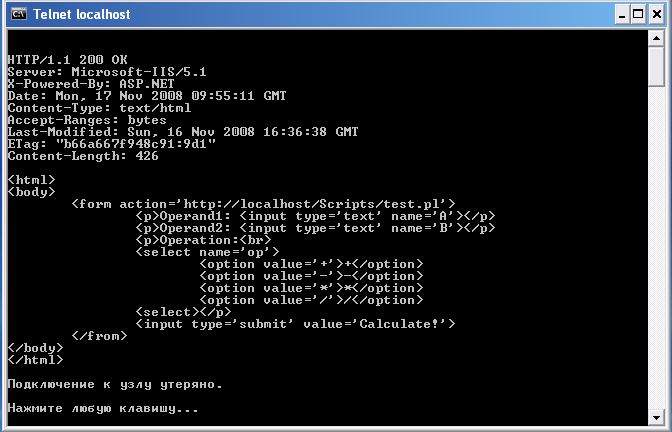The height and width of the screenshot is (432, 672).
Task: Click the Calculate! submit input line
Action: 295,324
